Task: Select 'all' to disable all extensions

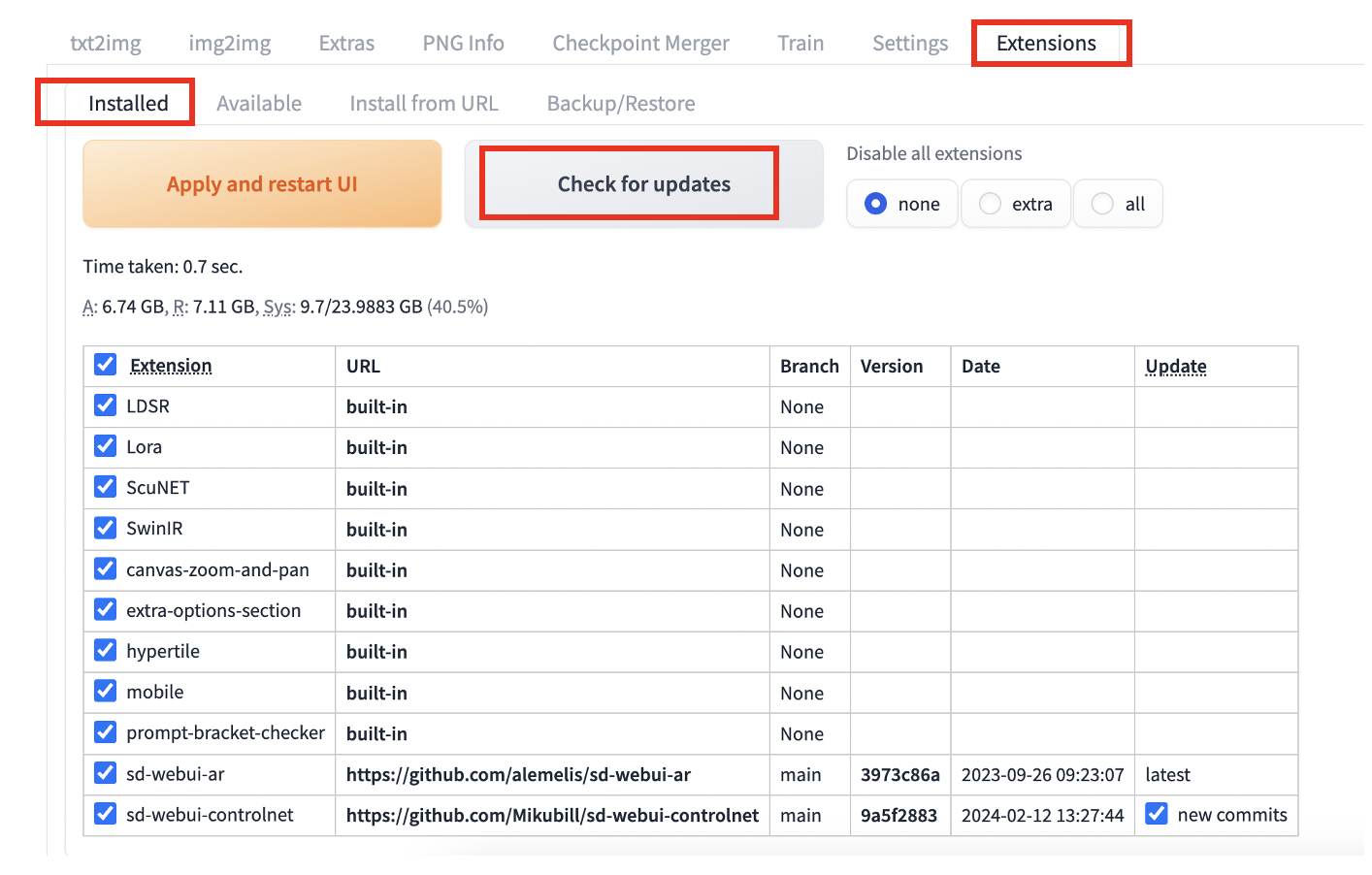Action: point(1118,204)
